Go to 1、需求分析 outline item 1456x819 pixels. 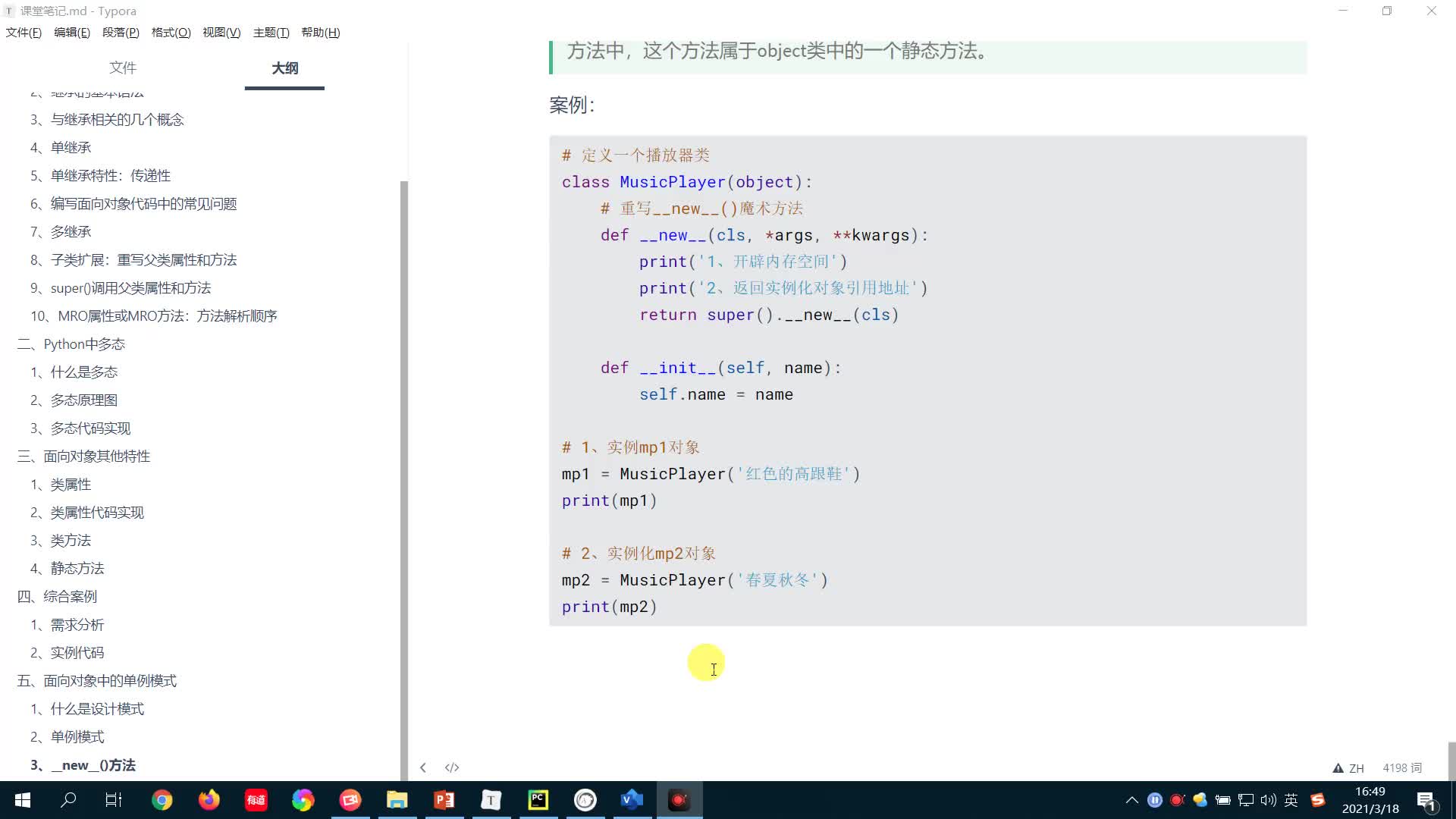point(67,625)
